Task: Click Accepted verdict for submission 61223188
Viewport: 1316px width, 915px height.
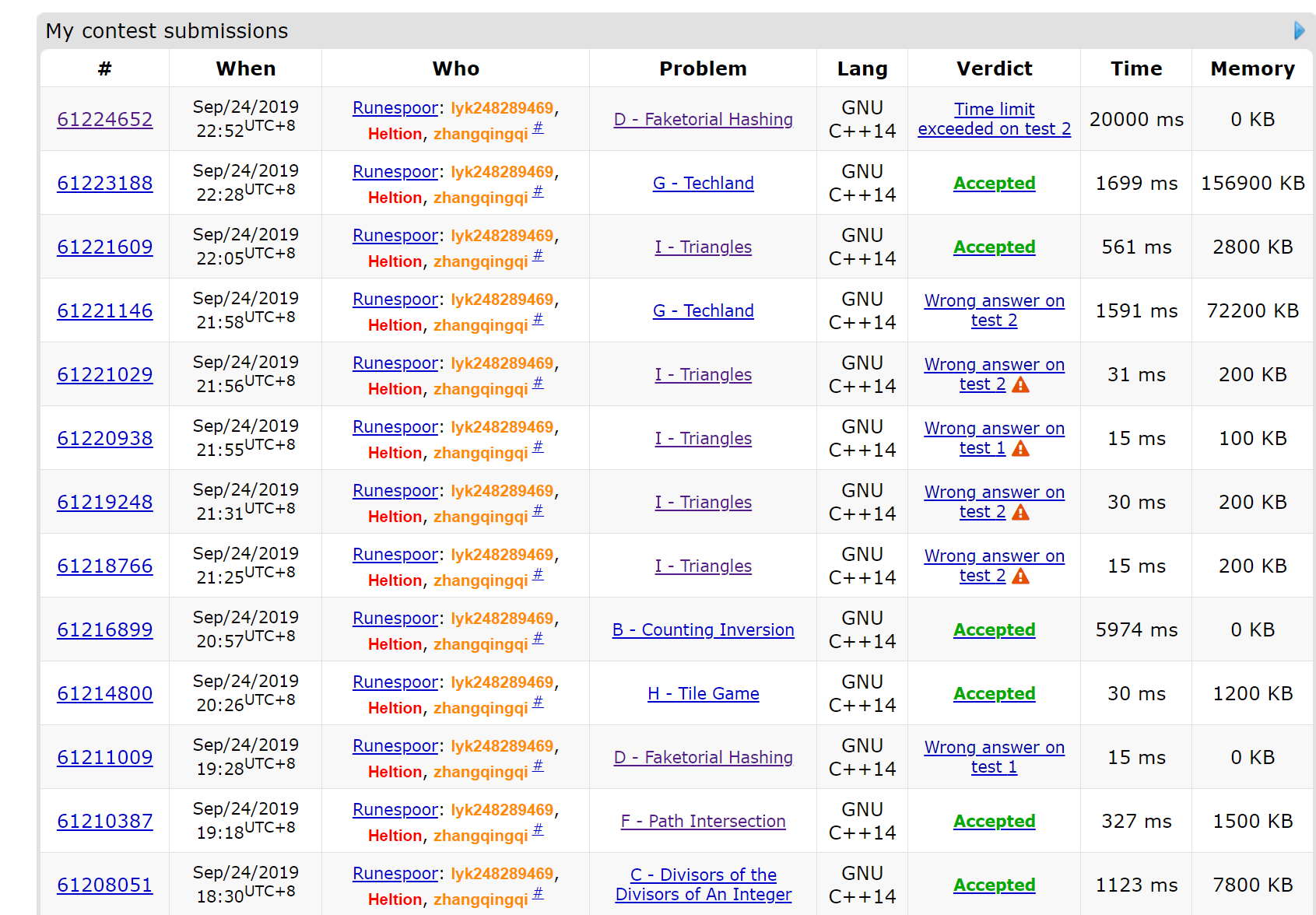Action: coord(994,183)
